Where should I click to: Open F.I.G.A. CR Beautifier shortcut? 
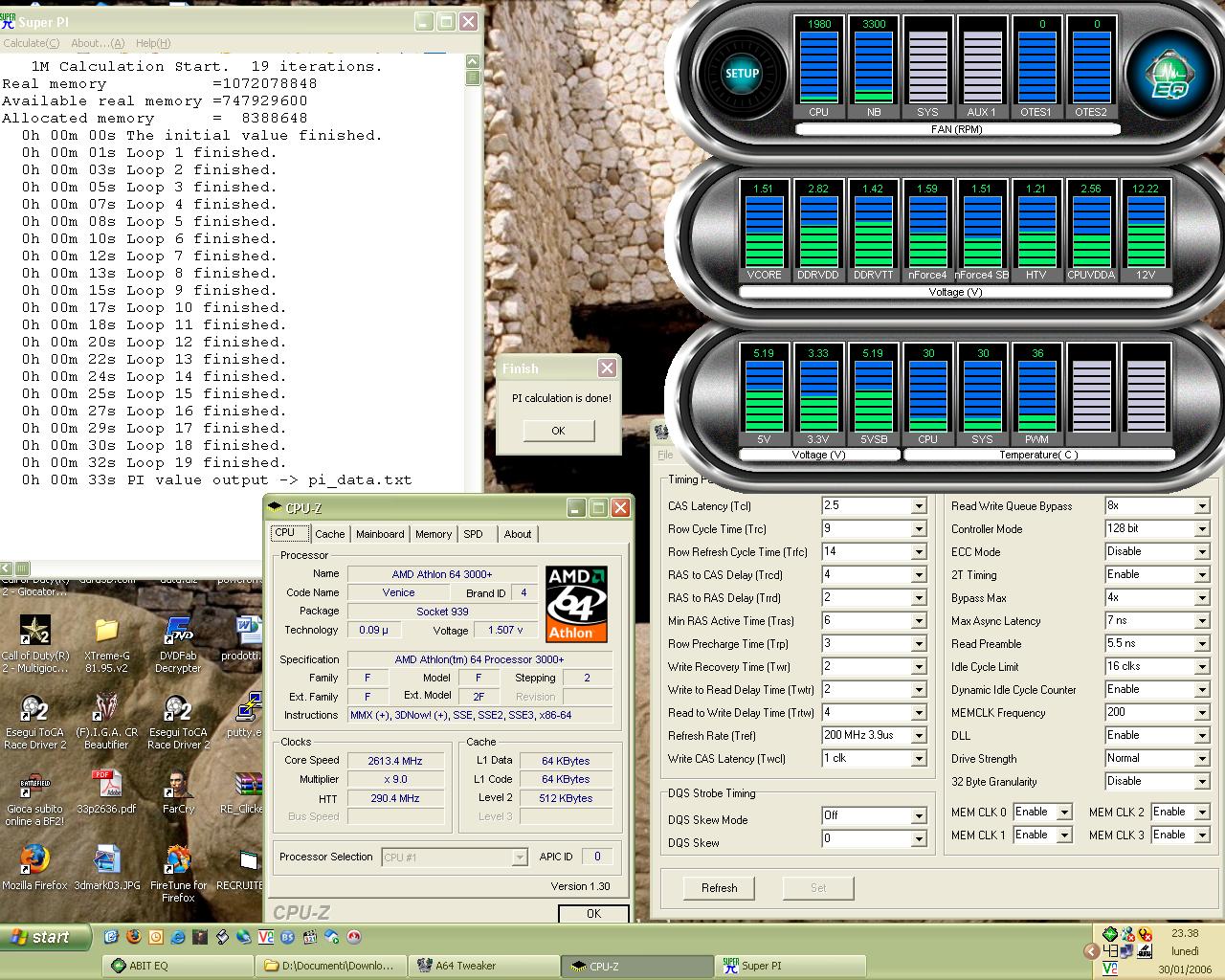click(106, 722)
